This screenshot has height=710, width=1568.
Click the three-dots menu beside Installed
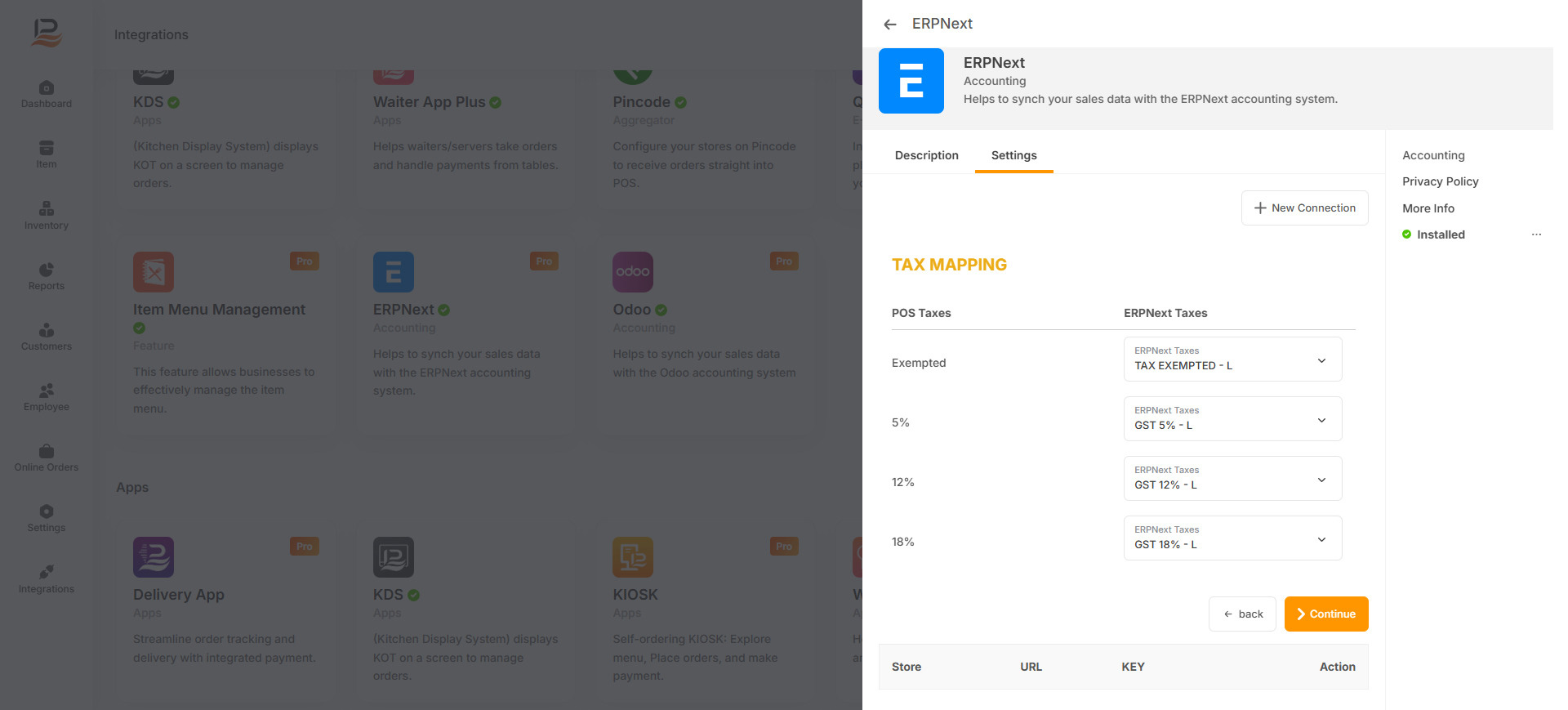click(1536, 234)
